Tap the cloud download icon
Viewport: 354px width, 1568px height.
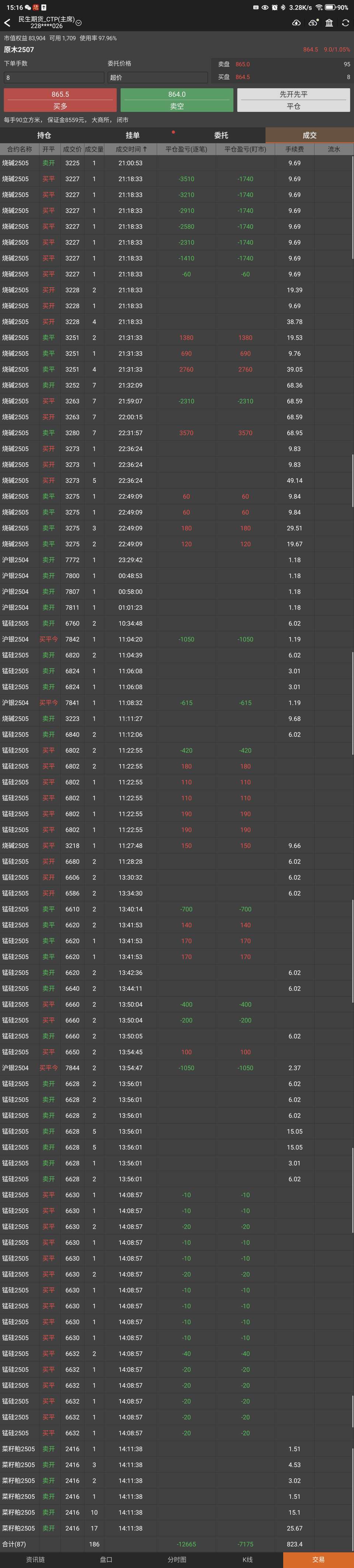point(296,23)
